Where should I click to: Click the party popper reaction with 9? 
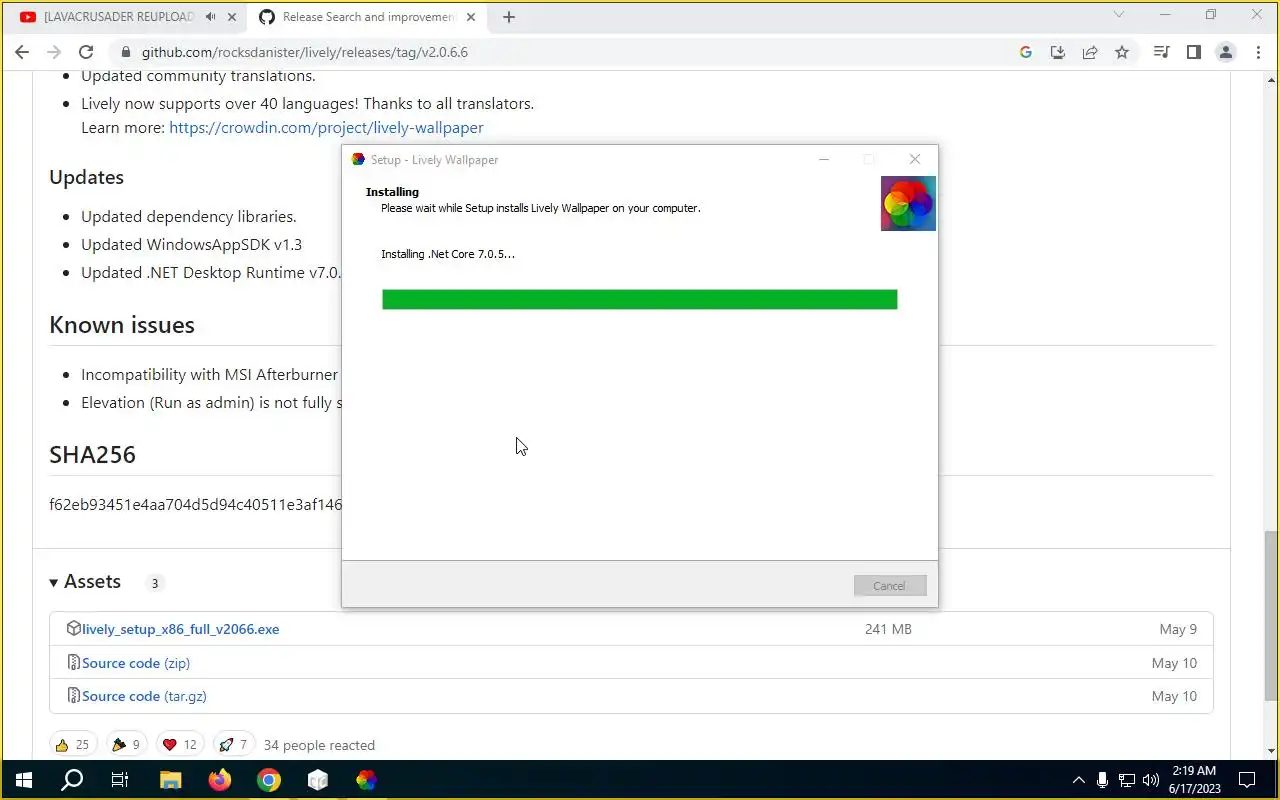tap(126, 745)
